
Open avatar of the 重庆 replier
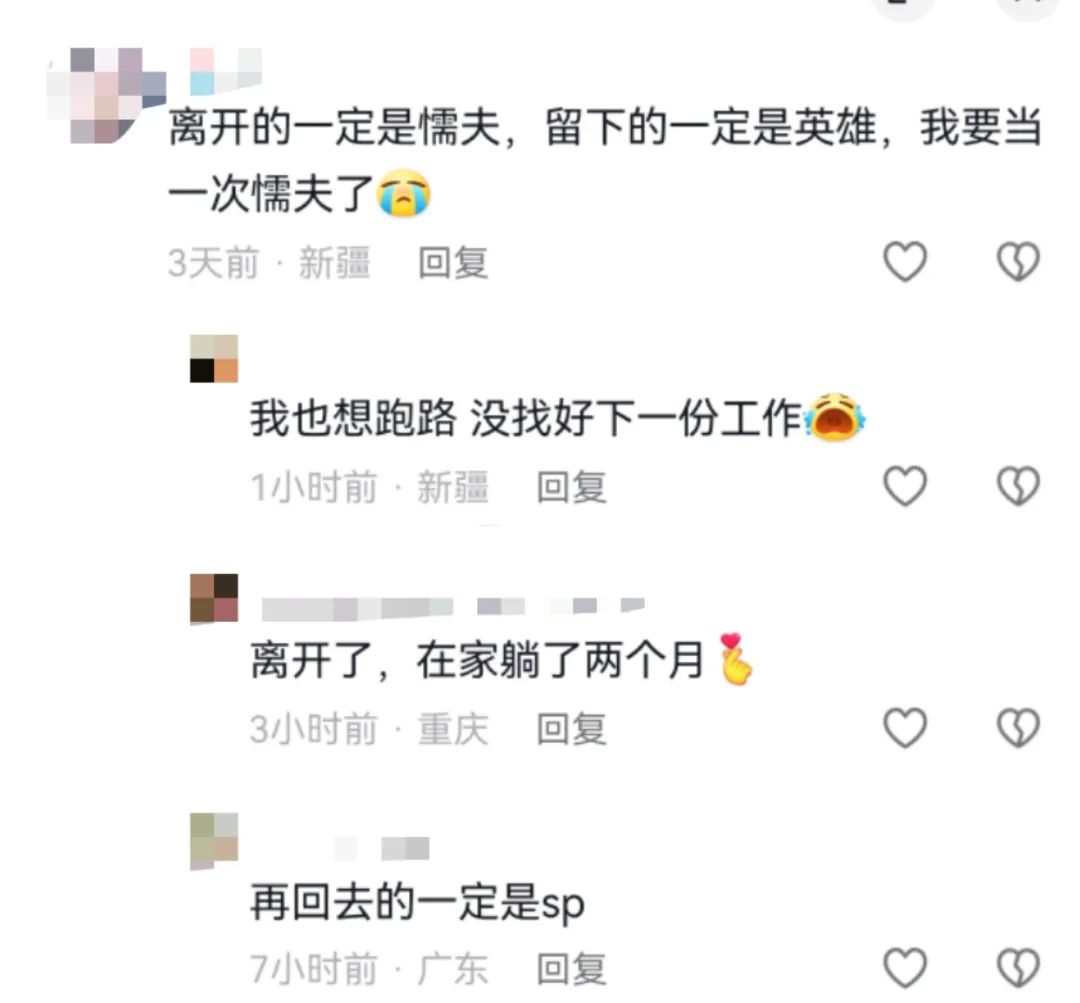coord(214,599)
